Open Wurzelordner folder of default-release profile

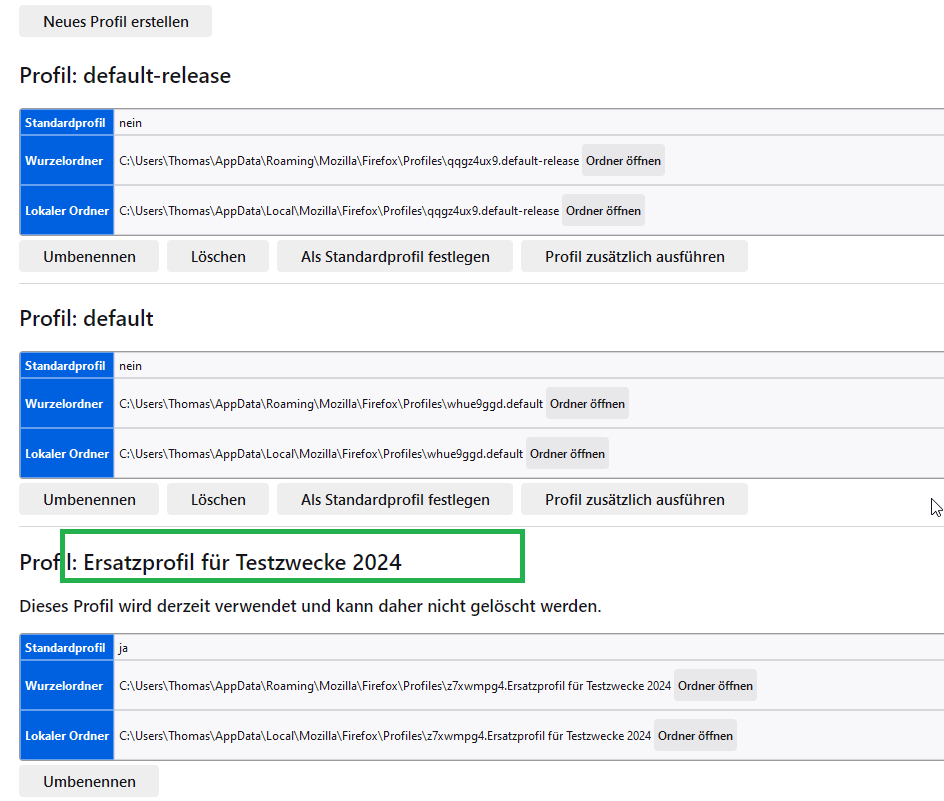623,161
